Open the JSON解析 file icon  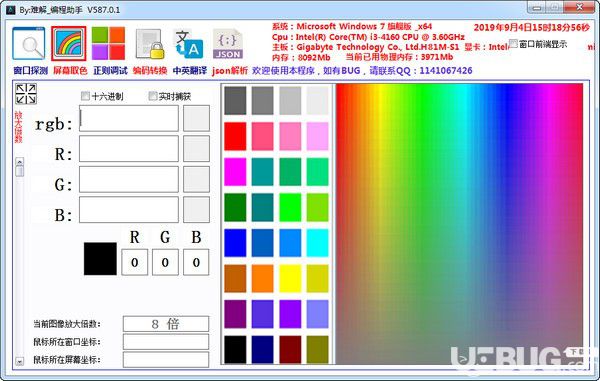pyautogui.click(x=228, y=44)
